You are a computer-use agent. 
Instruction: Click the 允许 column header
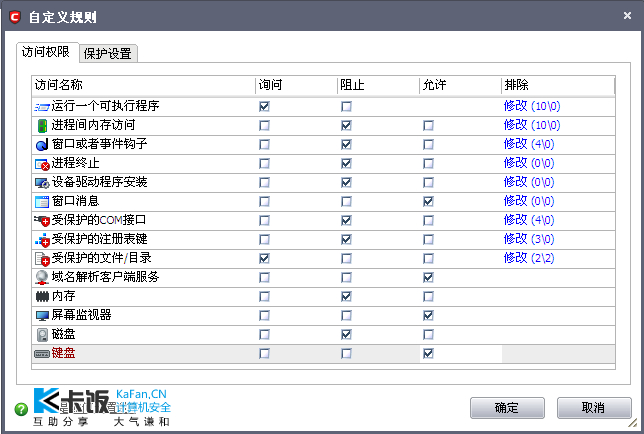click(x=460, y=85)
